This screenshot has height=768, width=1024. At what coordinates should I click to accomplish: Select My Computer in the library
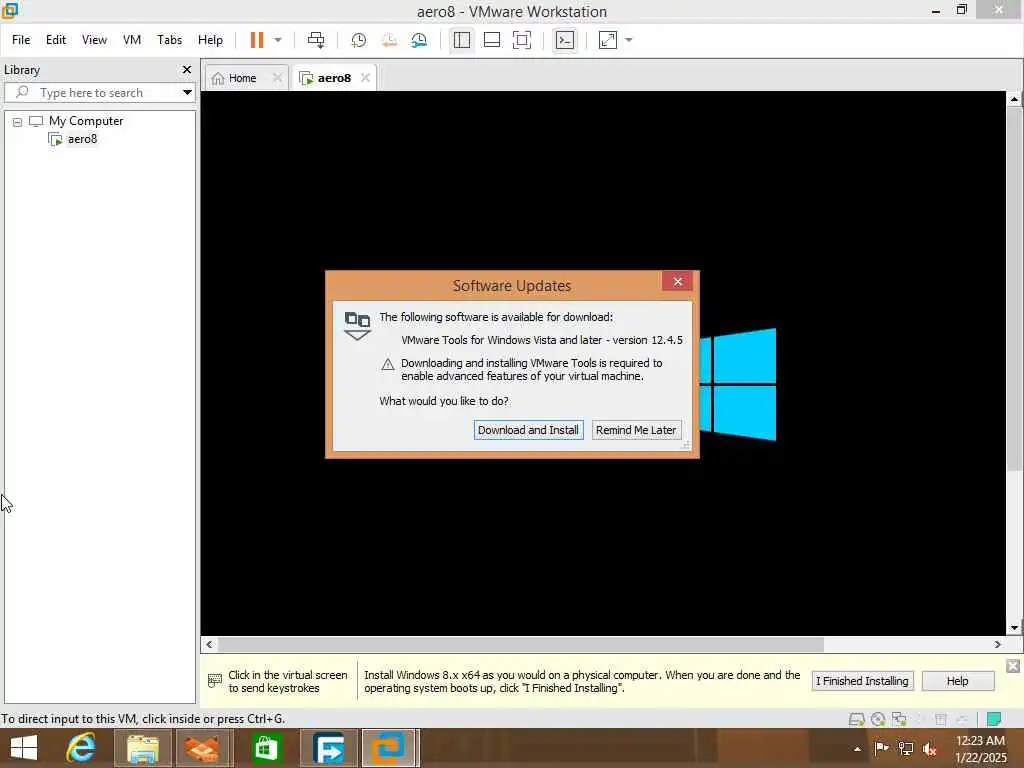tap(86, 121)
